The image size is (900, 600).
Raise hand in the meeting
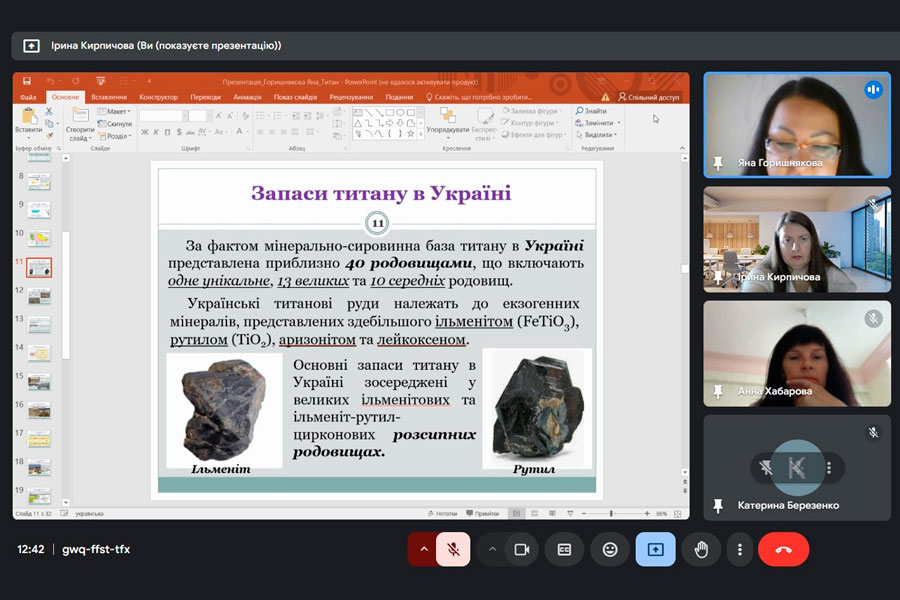[x=702, y=549]
